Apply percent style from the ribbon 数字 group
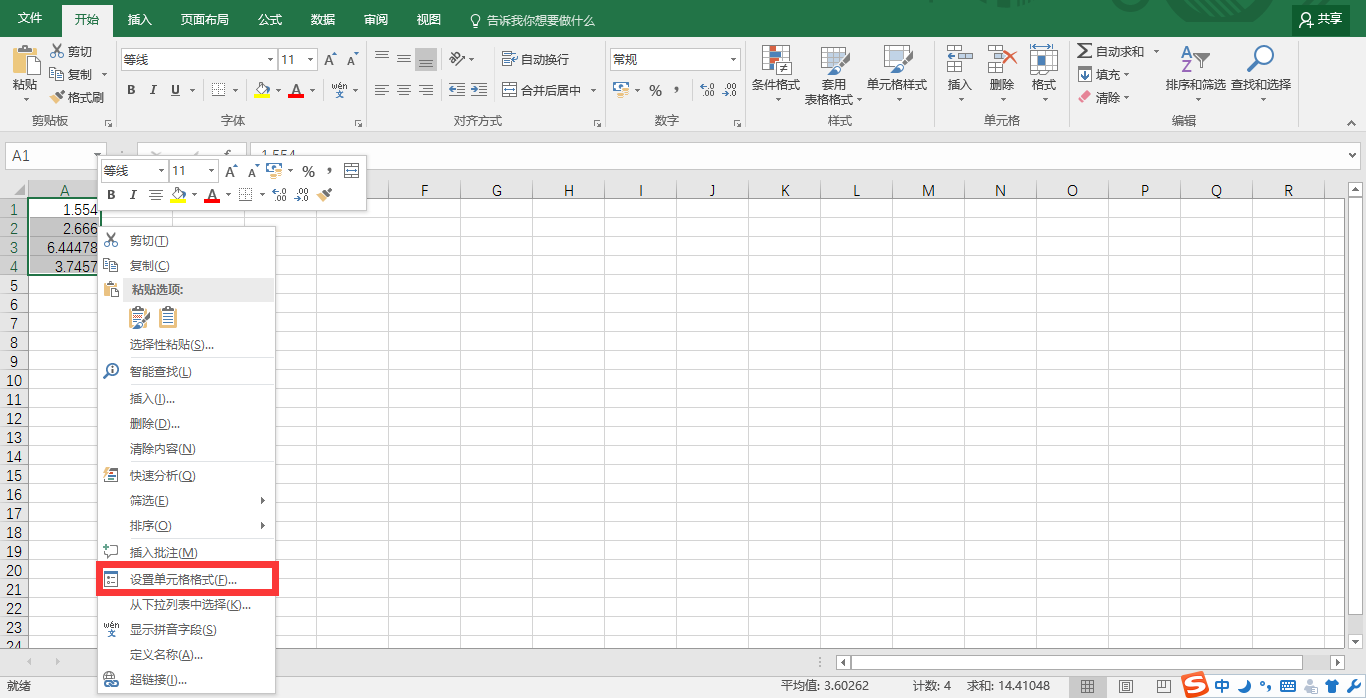Screen dimensions: 1366x698 click(655, 90)
